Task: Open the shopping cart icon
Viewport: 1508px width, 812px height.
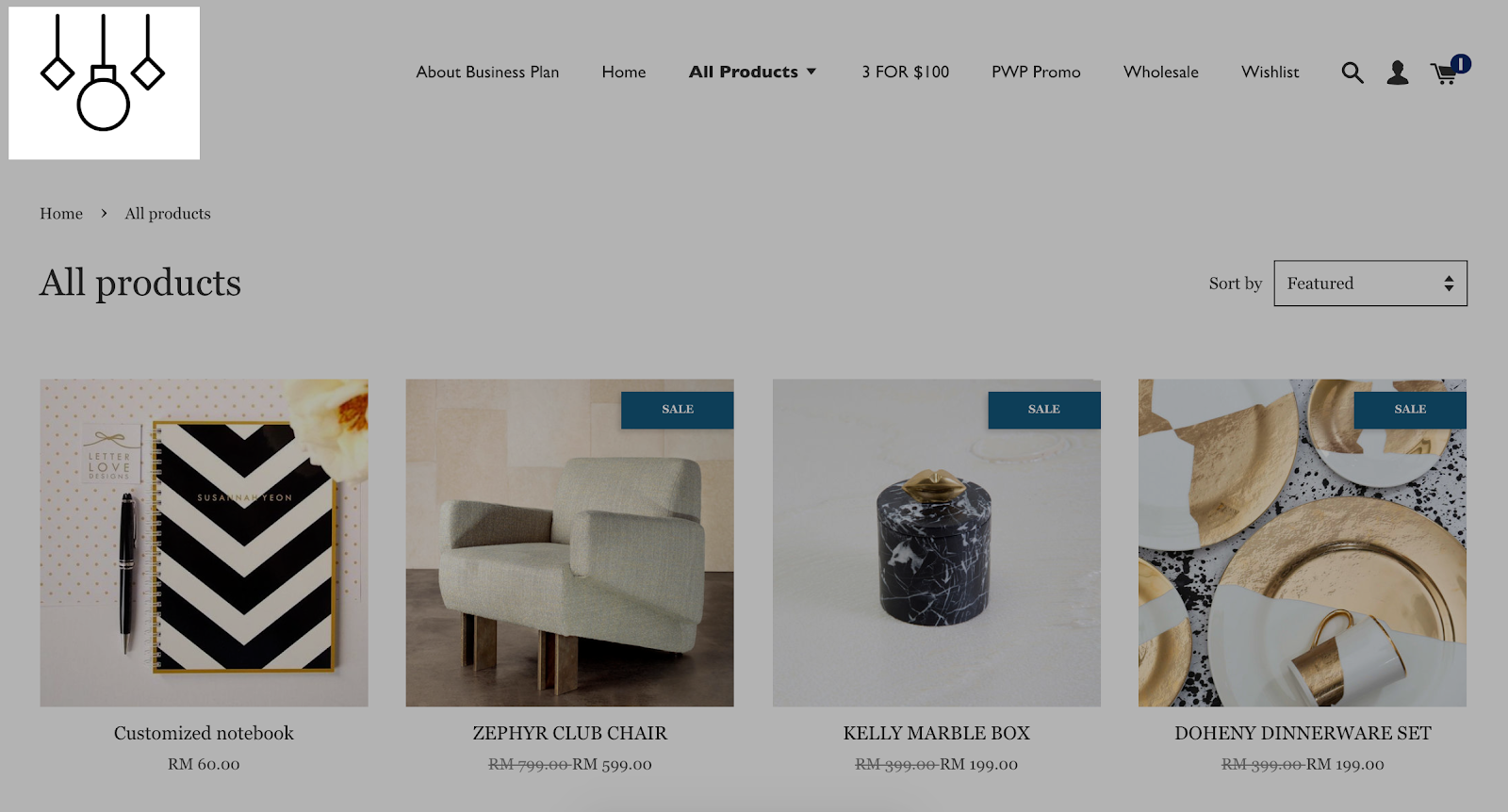Action: [x=1449, y=71]
